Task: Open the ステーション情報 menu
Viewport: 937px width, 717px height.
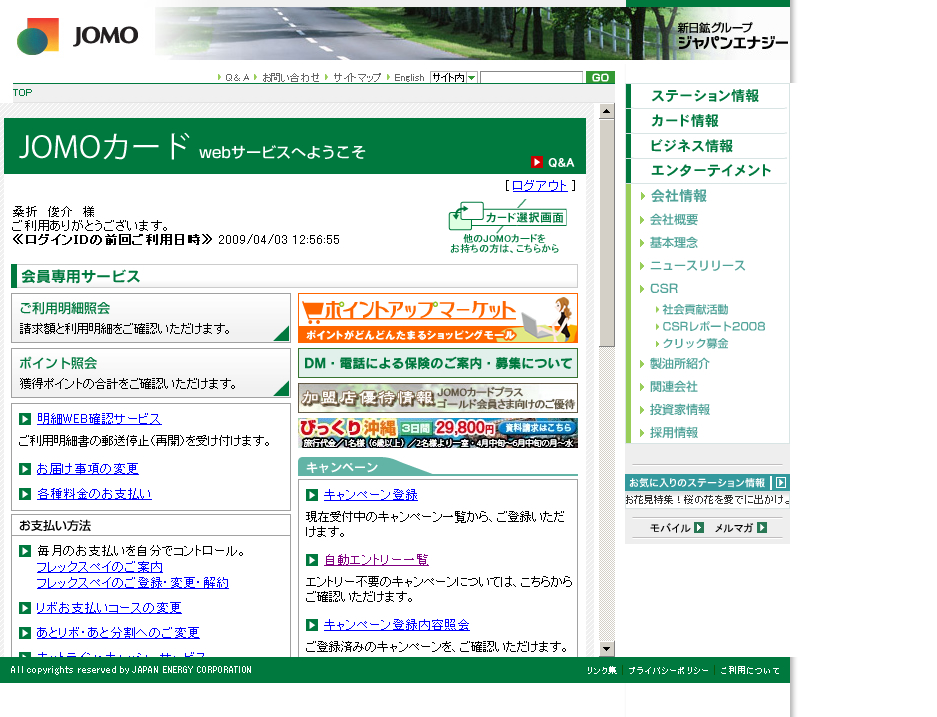Action: 704,96
